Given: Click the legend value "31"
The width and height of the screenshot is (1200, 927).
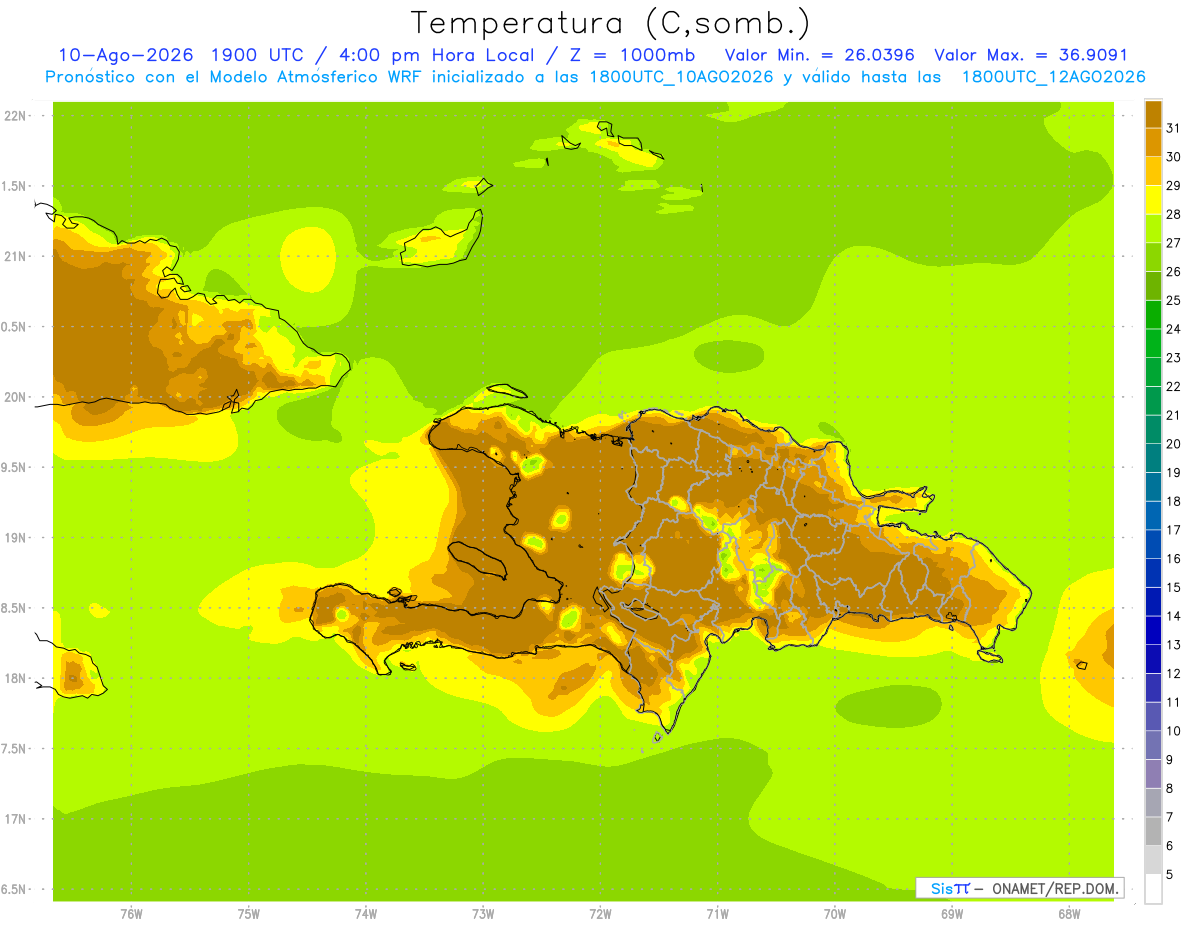Looking at the screenshot, I should [x=1173, y=128].
